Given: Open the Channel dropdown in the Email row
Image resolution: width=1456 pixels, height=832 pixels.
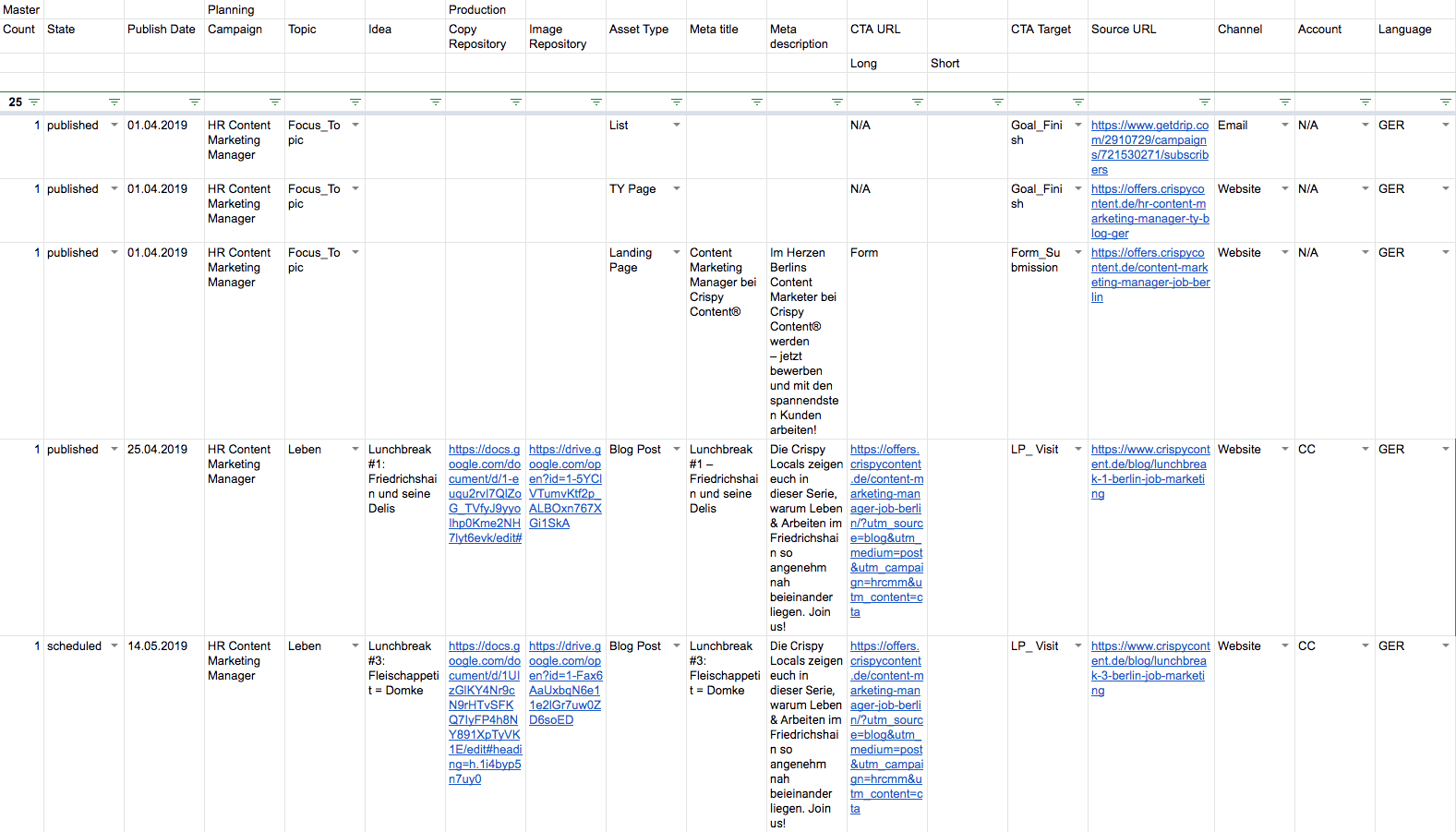Looking at the screenshot, I should click(1285, 125).
